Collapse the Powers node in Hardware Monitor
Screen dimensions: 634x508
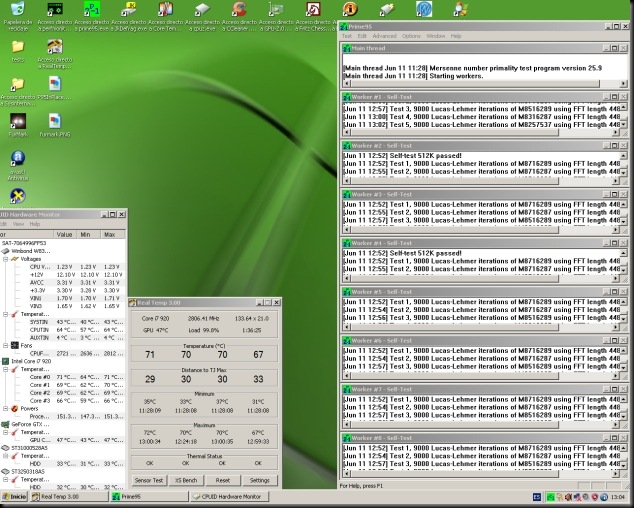[x=6, y=409]
